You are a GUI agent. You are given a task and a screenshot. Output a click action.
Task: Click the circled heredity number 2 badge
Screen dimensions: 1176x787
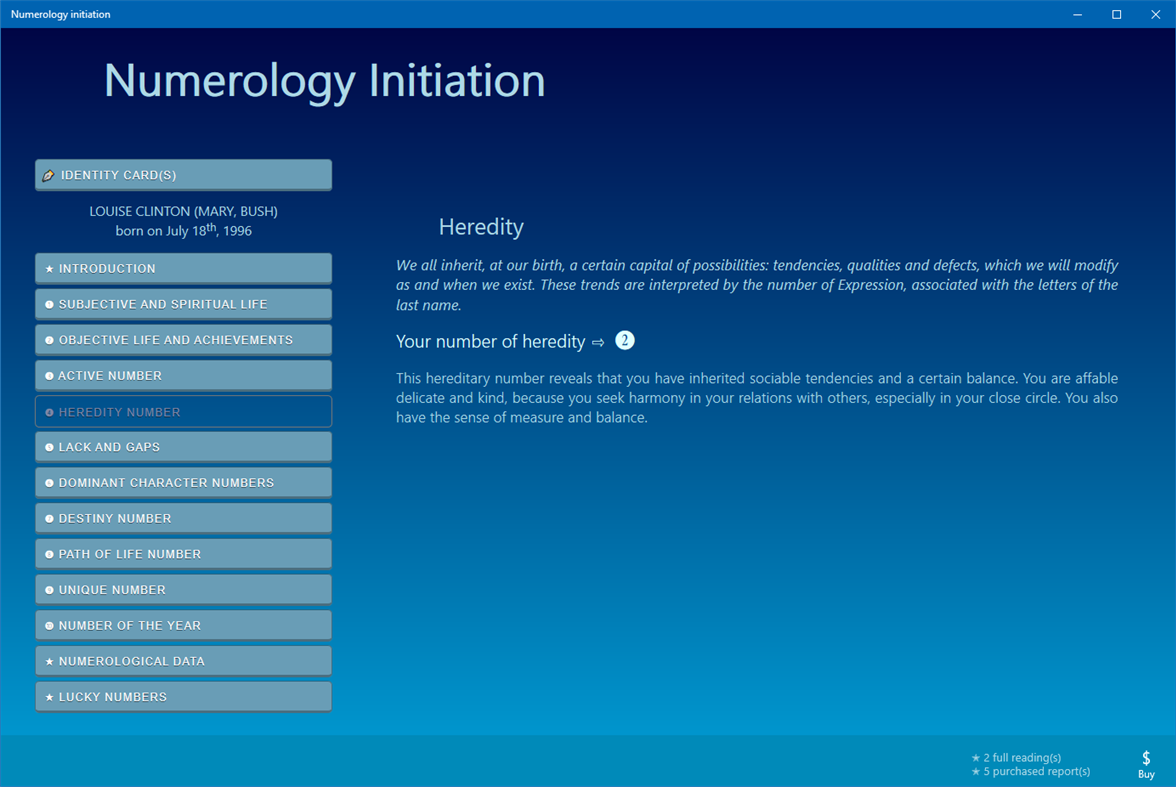(x=624, y=340)
